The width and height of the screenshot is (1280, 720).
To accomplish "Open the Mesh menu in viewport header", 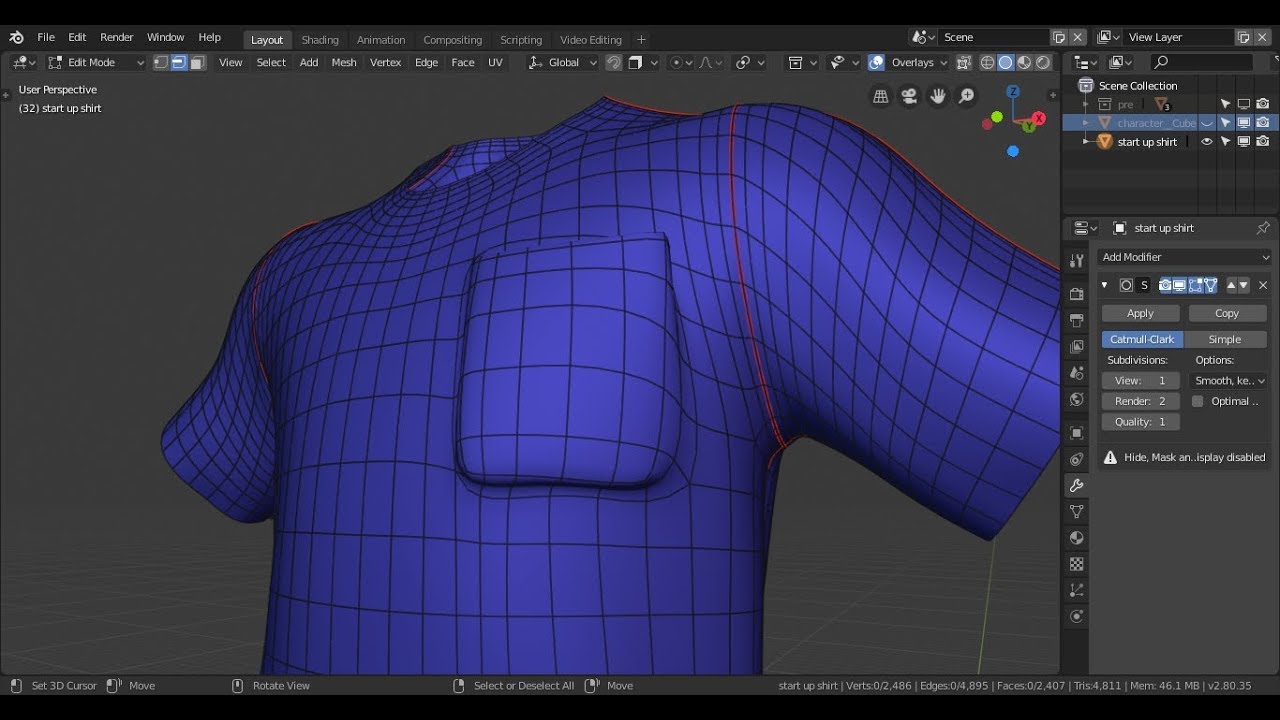I will tap(344, 62).
